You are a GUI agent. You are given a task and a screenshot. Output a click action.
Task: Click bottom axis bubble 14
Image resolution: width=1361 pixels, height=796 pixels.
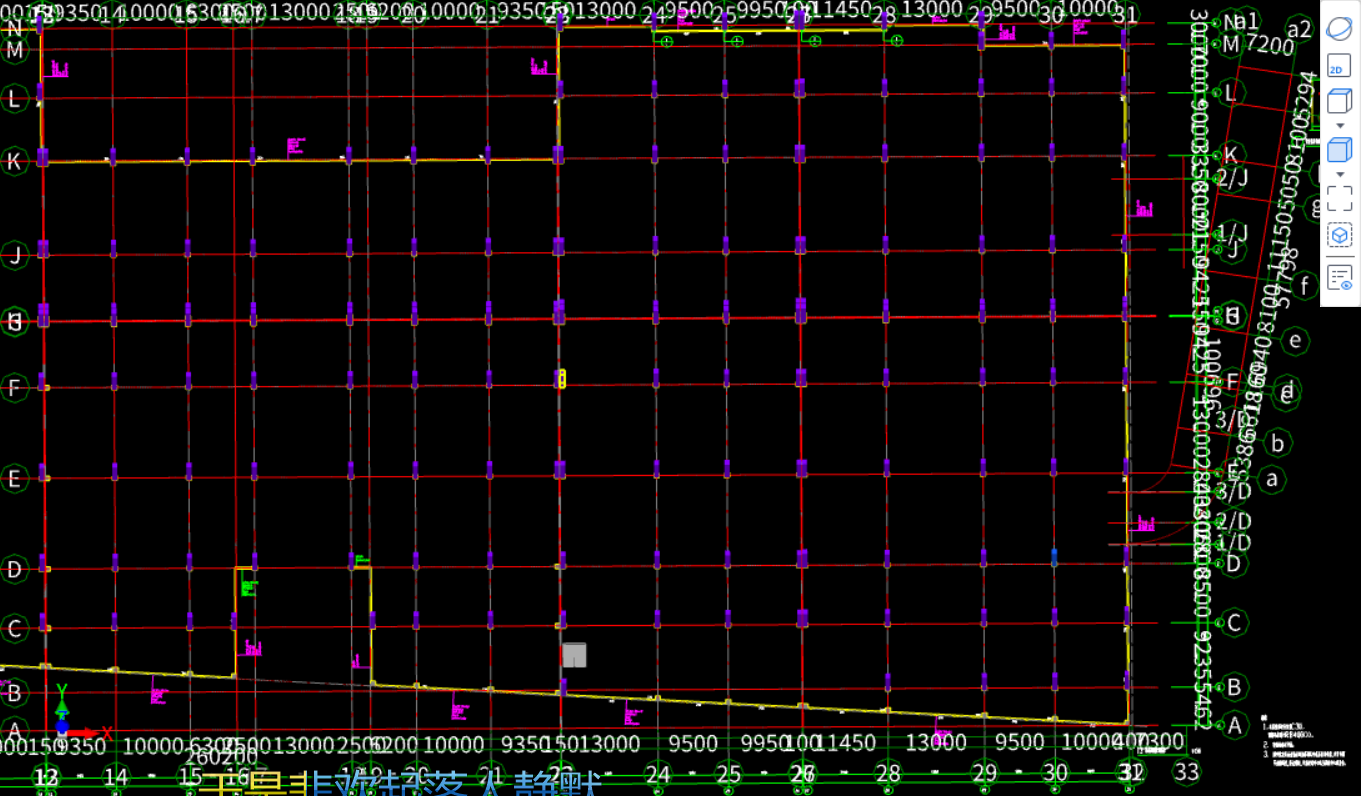(116, 775)
